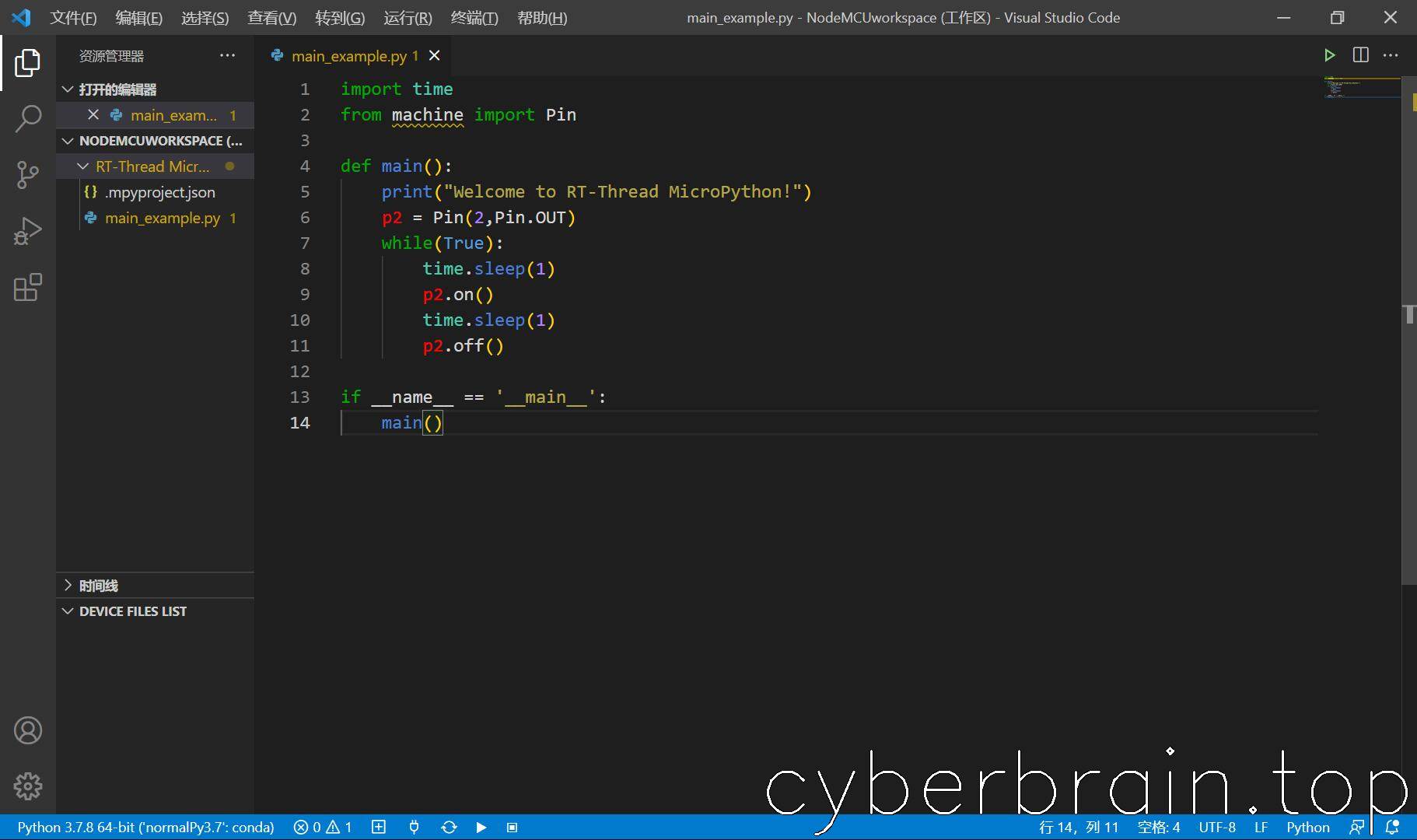Click the create project plus-box status icon

pyautogui.click(x=379, y=827)
